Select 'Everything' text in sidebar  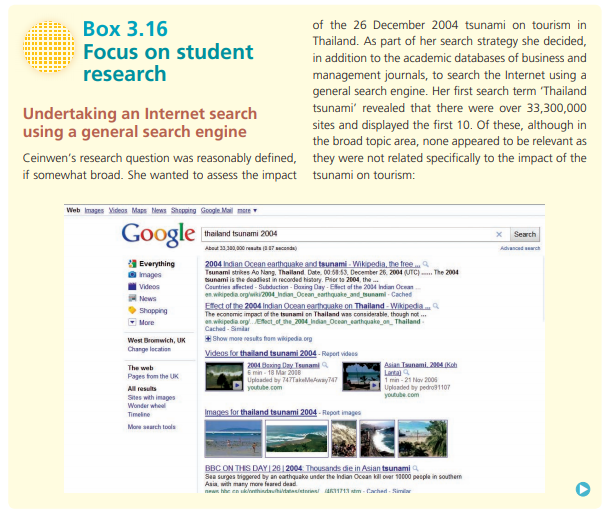pyautogui.click(x=157, y=264)
